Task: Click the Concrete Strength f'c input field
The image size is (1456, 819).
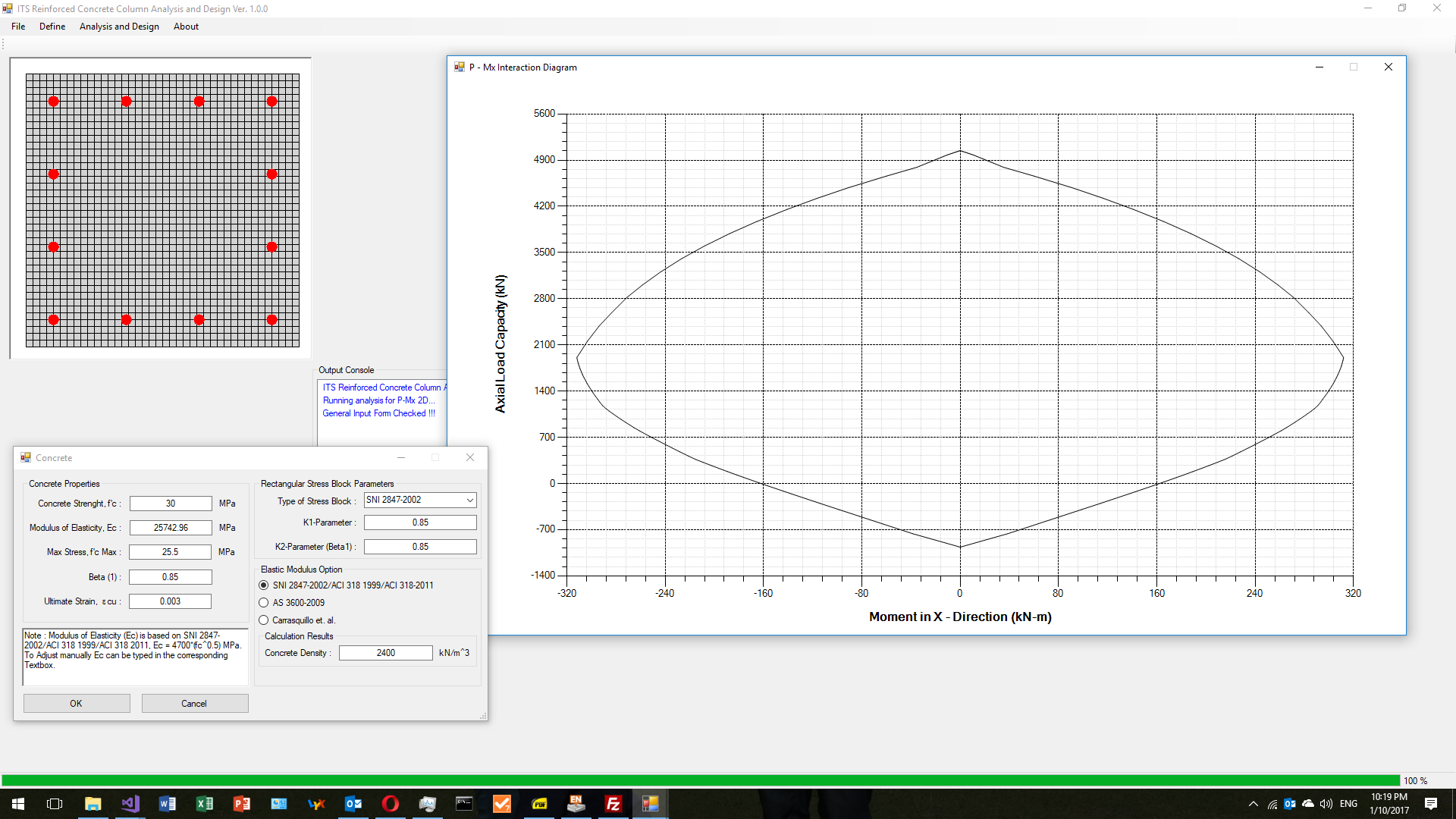Action: click(x=171, y=504)
